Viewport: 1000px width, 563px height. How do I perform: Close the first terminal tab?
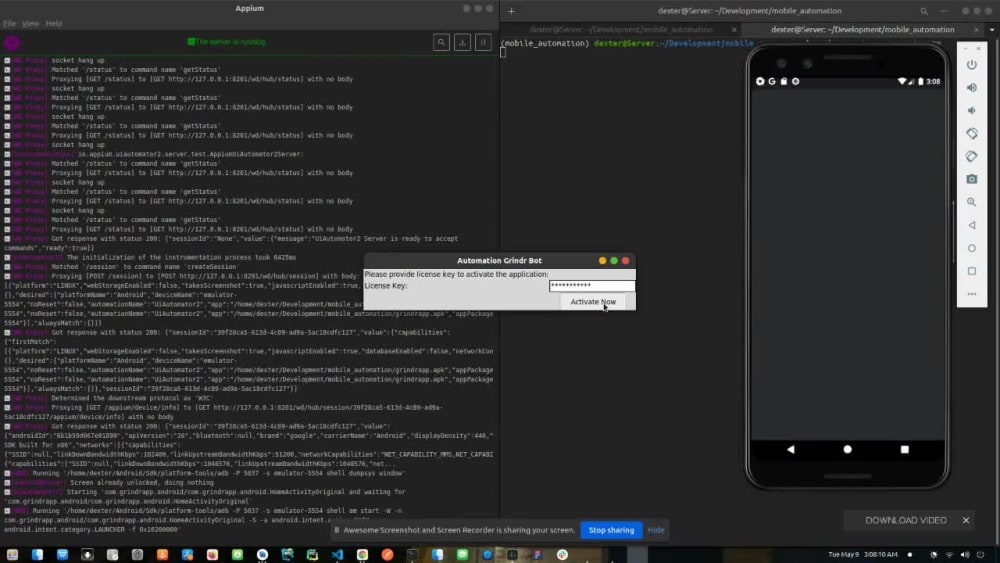(734, 30)
